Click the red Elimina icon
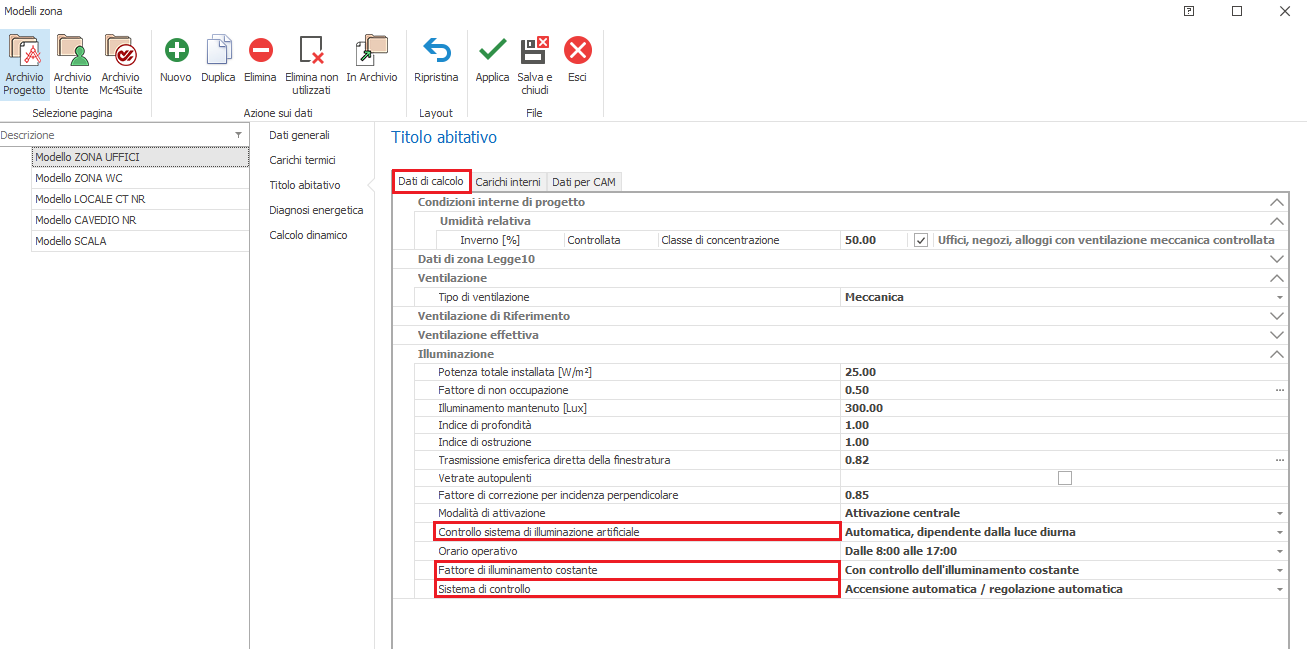Screen dimensions: 1307x649 [x=260, y=50]
